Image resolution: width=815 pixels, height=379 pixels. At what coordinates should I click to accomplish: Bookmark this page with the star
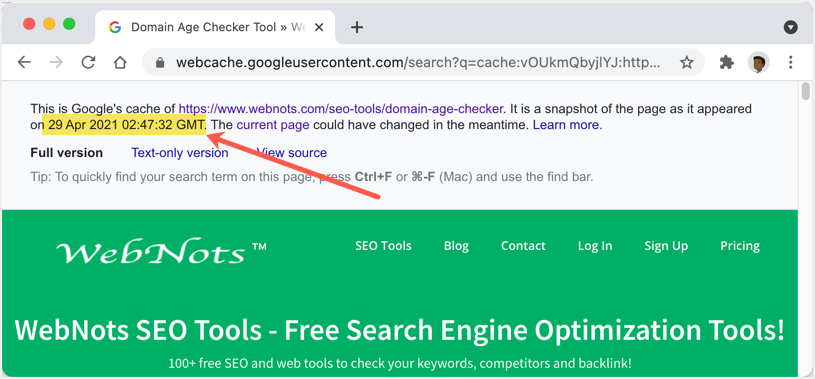pos(687,63)
